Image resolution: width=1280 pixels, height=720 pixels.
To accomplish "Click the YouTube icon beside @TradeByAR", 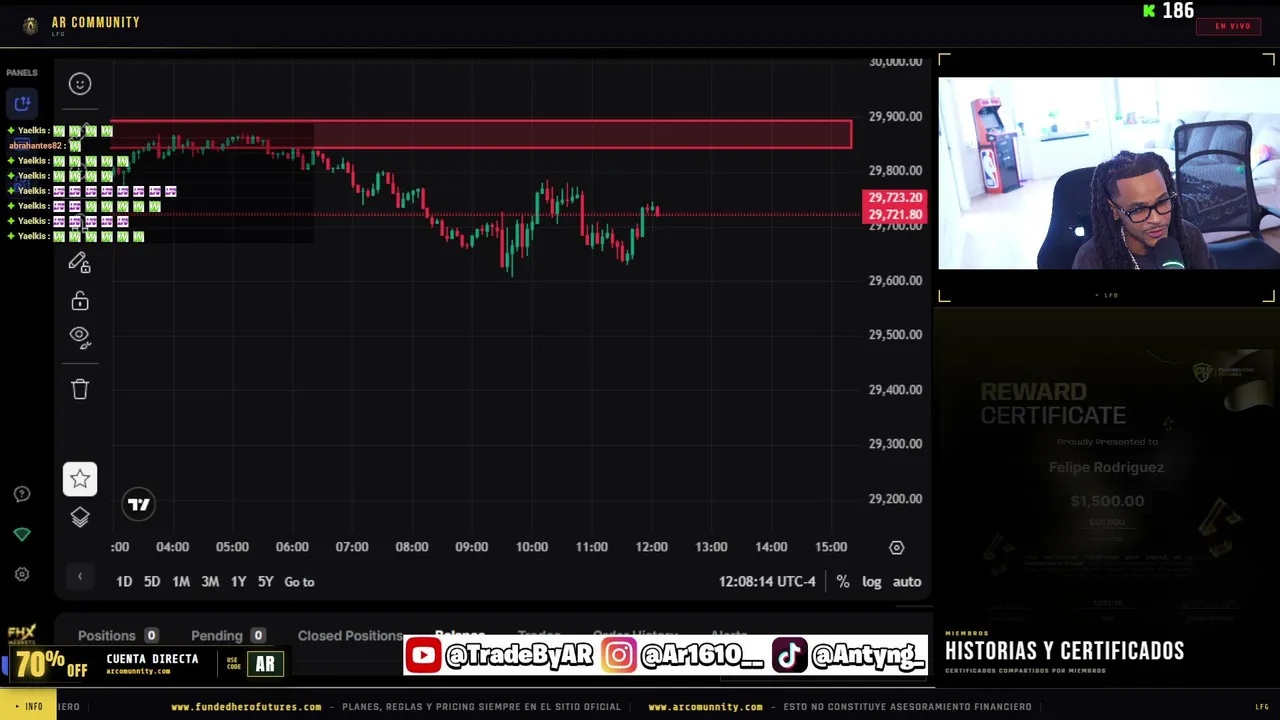I will [x=423, y=656].
